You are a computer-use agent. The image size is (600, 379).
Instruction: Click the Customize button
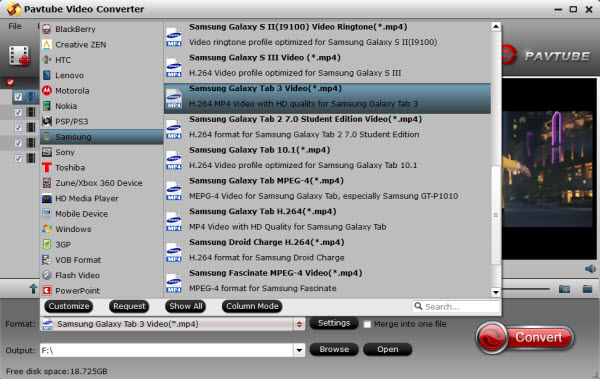point(69,306)
